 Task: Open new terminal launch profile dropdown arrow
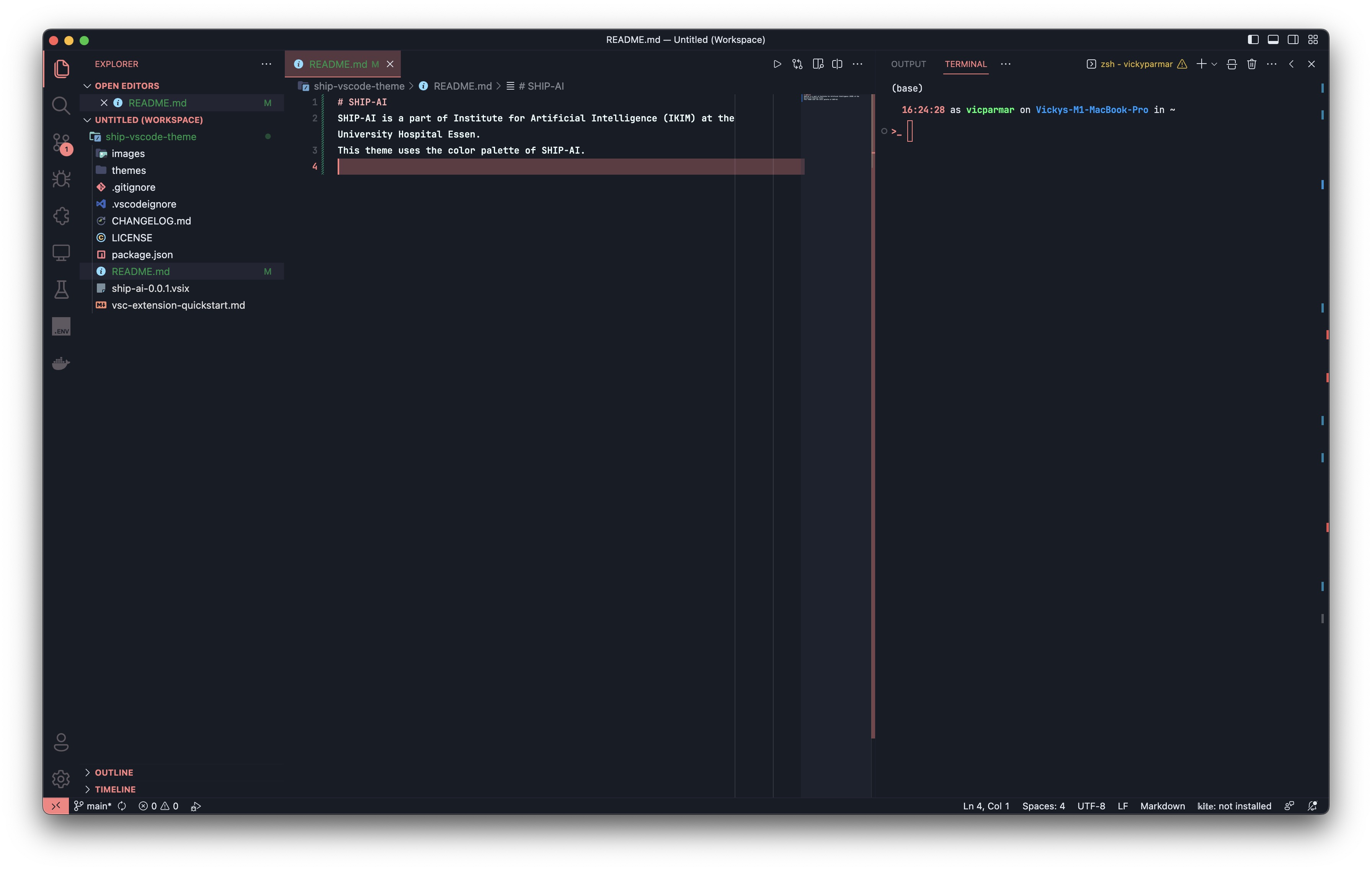1214,64
